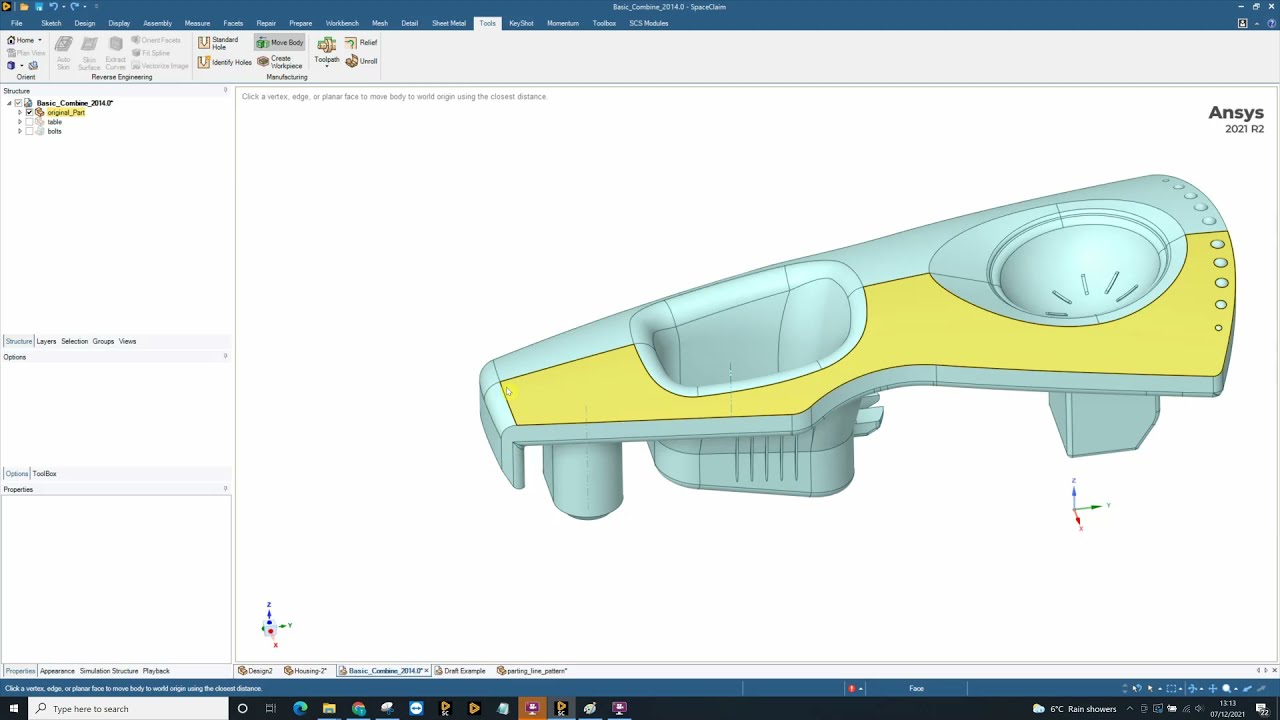
Task: Open Microsoft Edge from taskbar
Action: pyautogui.click(x=300, y=708)
